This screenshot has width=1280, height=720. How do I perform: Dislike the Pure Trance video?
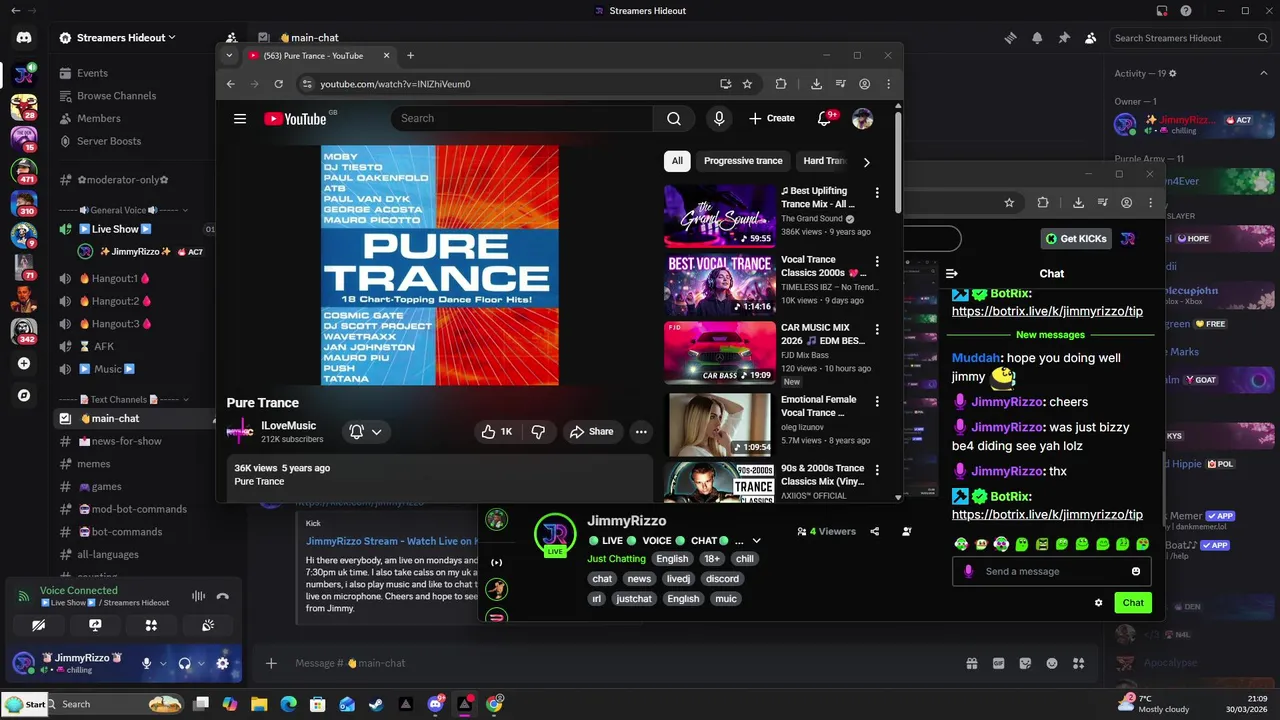pos(538,432)
